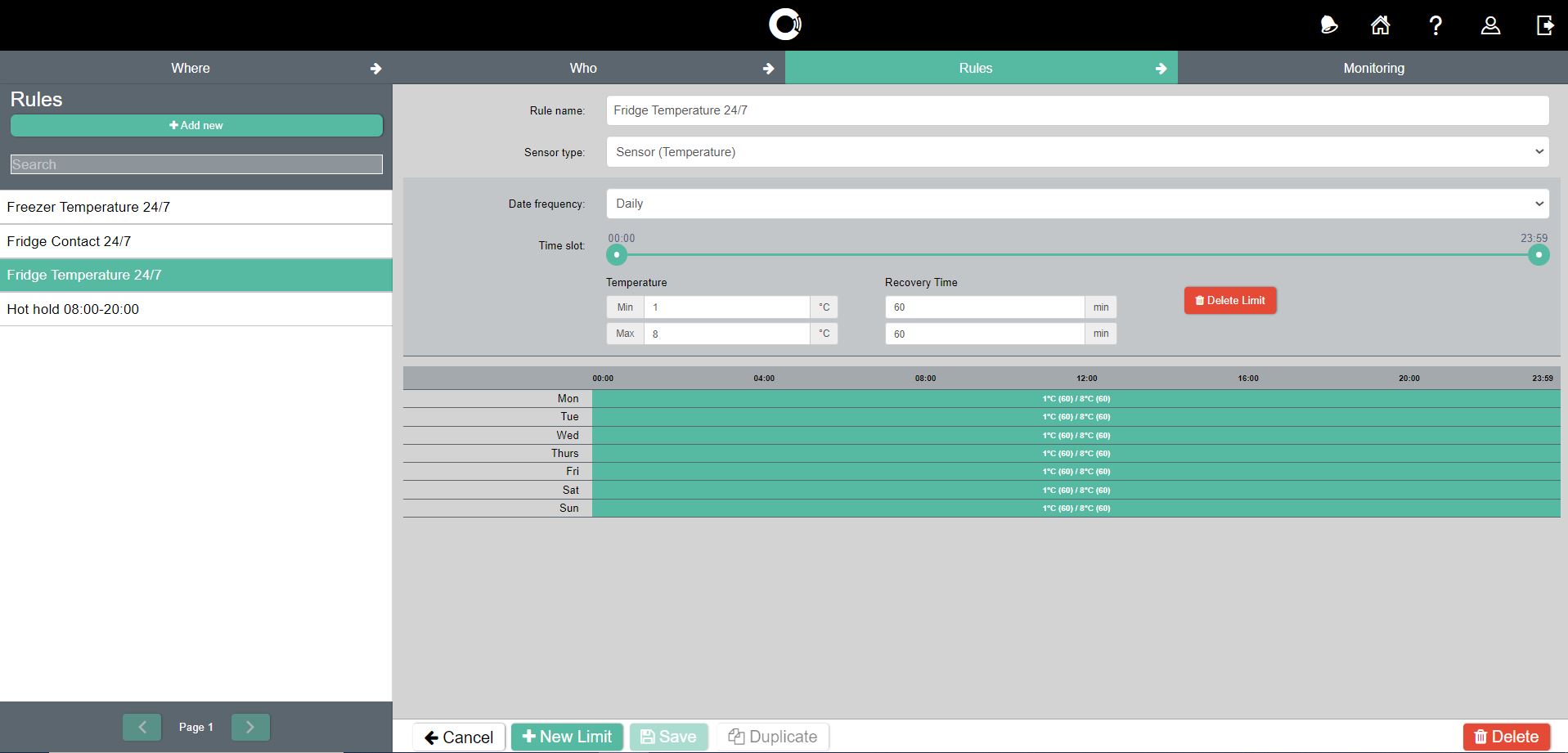Go to next page with right chevron
The image size is (1568, 753).
pyautogui.click(x=250, y=727)
